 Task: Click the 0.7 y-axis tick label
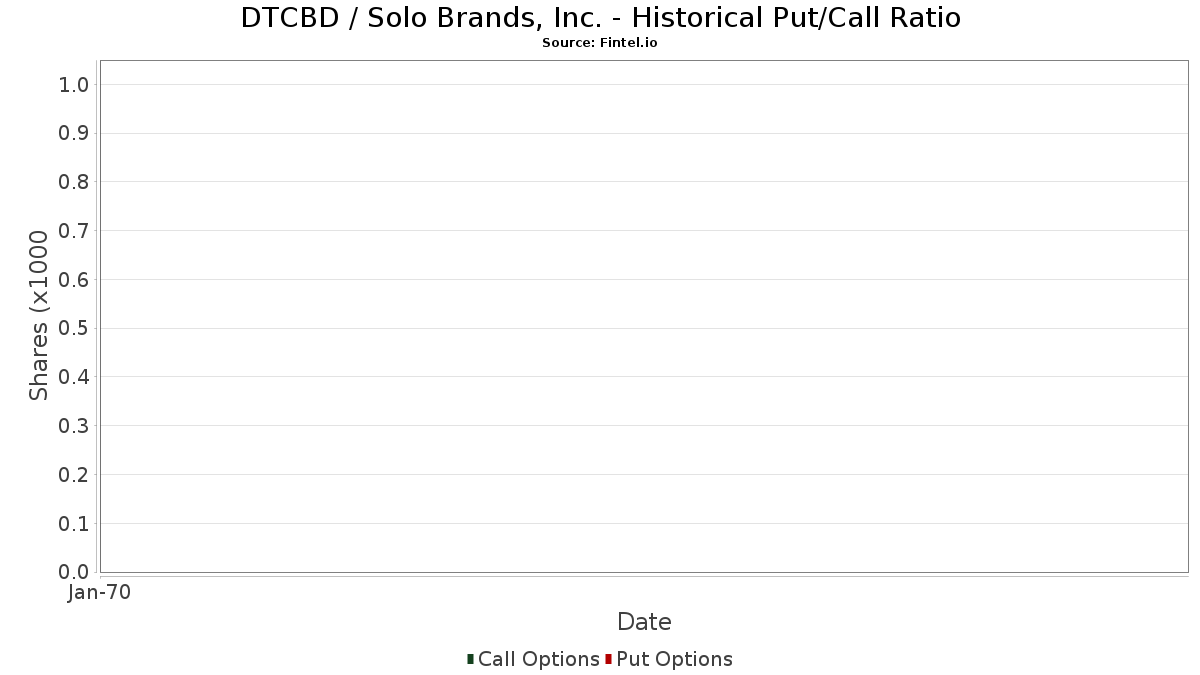(75, 231)
